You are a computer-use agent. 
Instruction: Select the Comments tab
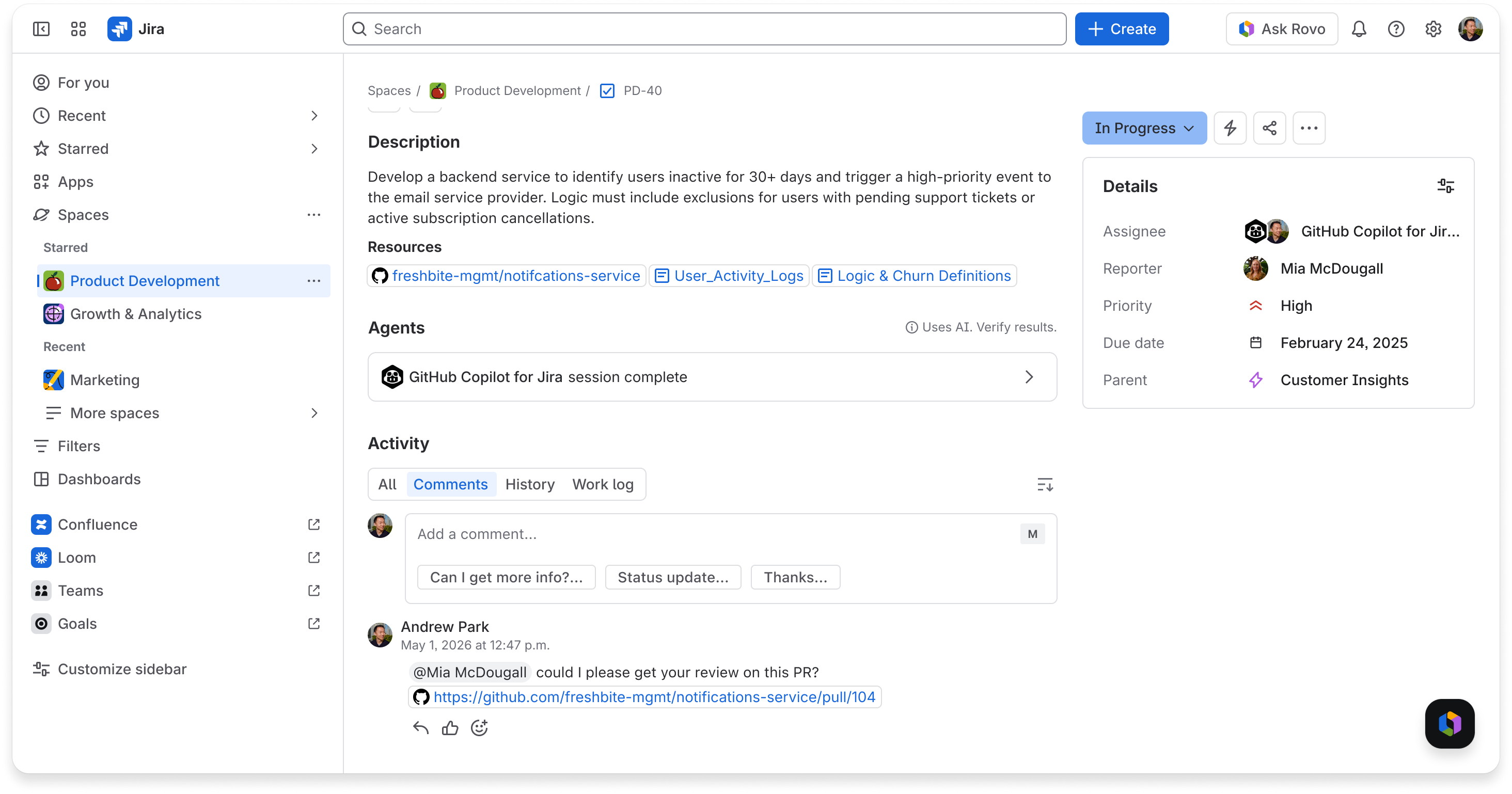(x=450, y=484)
